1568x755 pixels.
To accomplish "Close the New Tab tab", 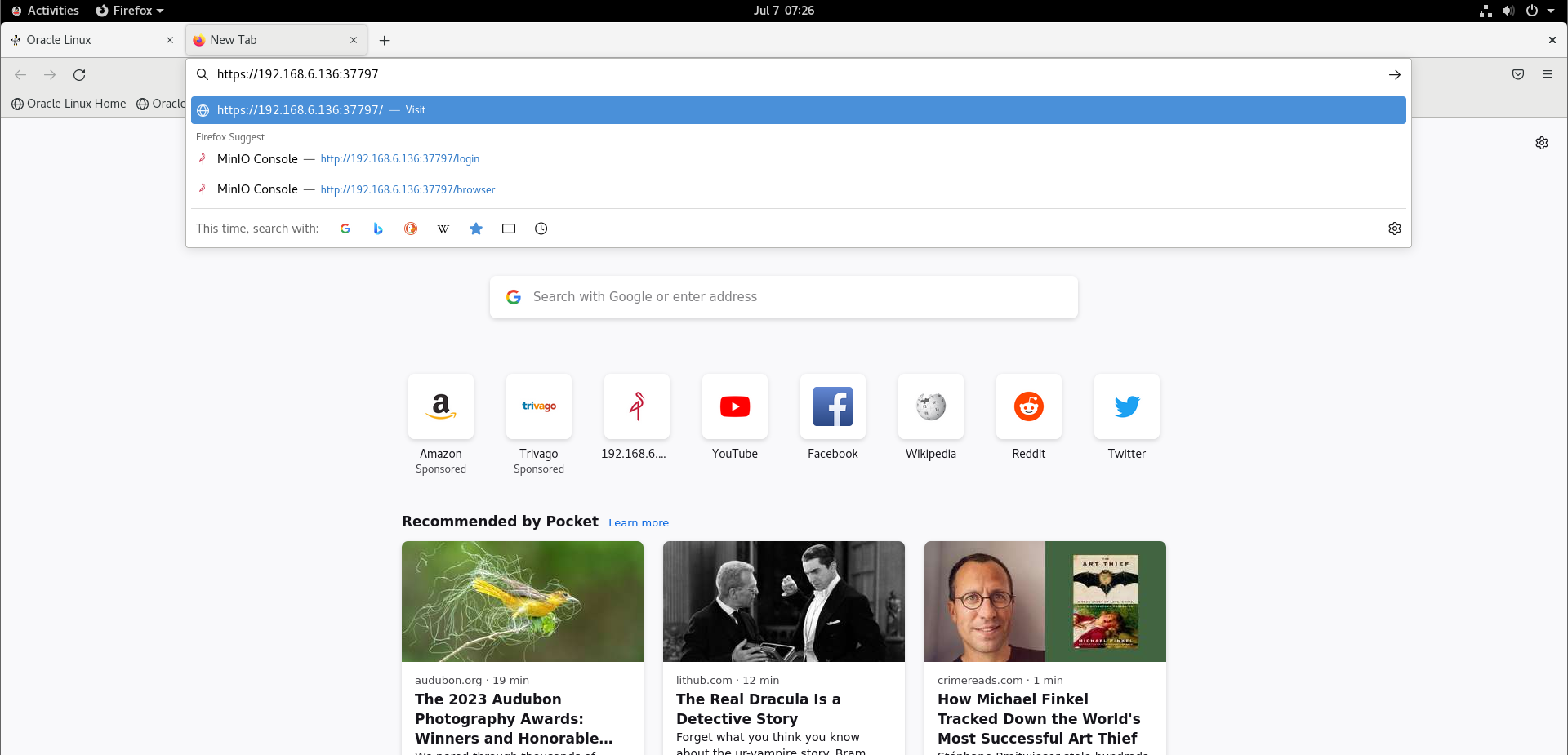I will (x=354, y=40).
